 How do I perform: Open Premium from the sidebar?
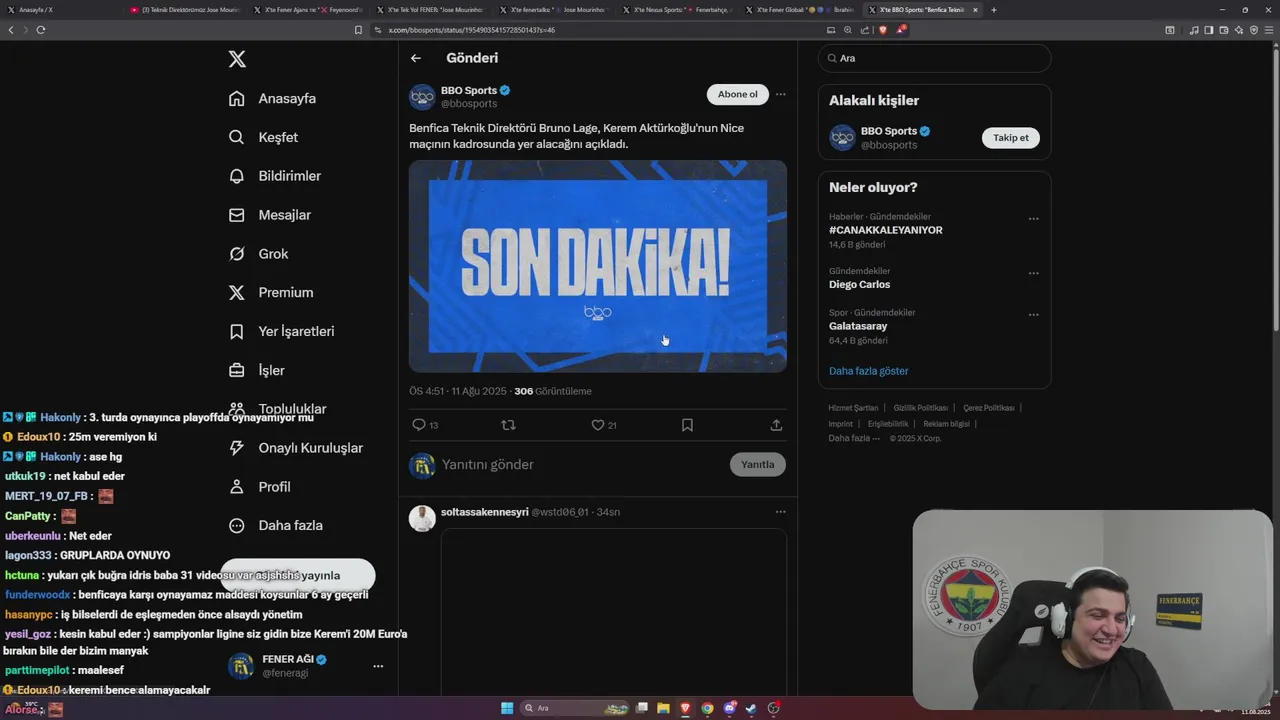coord(271,293)
